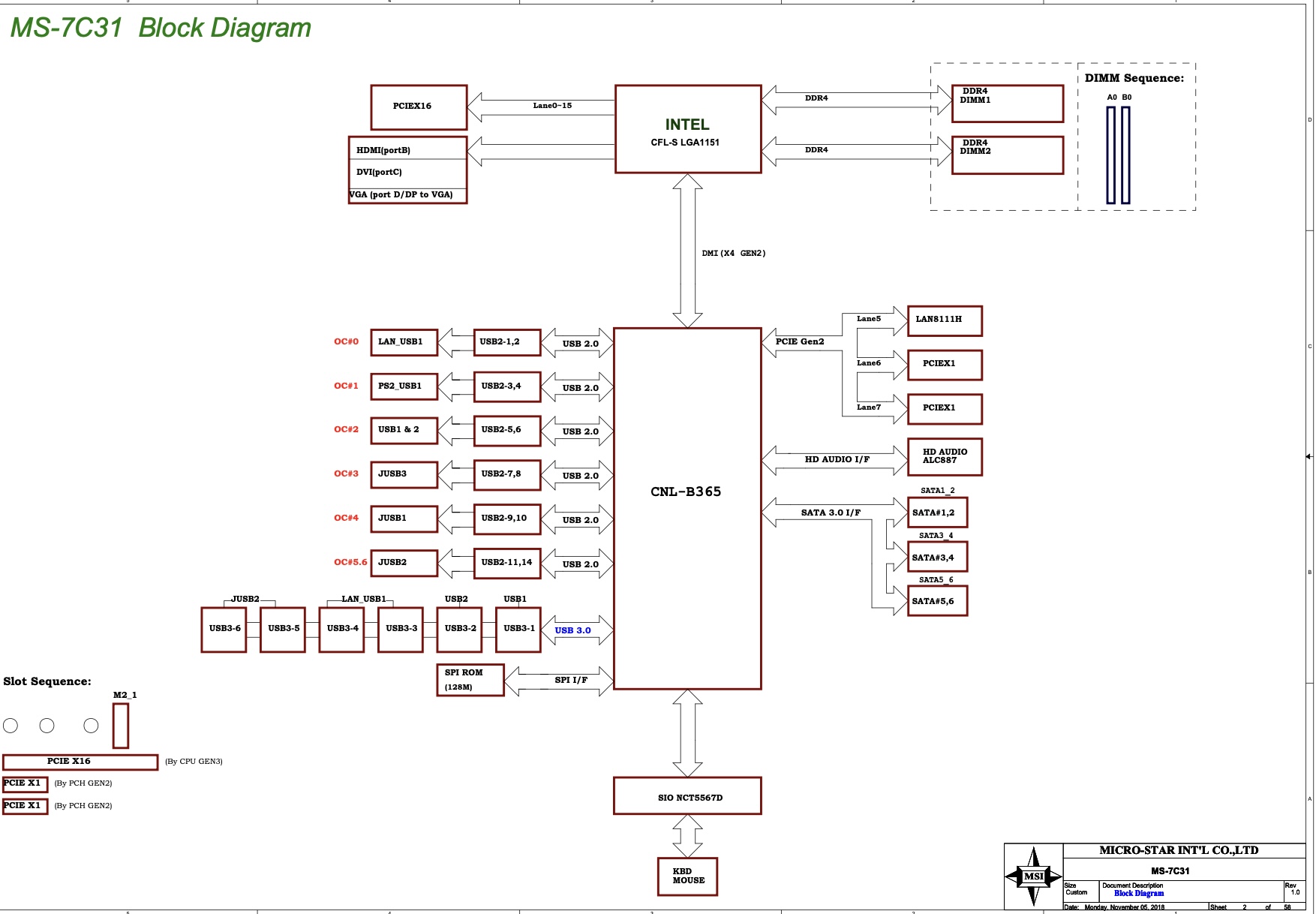
Task: Click the blue USB 3.0 label
Action: pos(572,630)
